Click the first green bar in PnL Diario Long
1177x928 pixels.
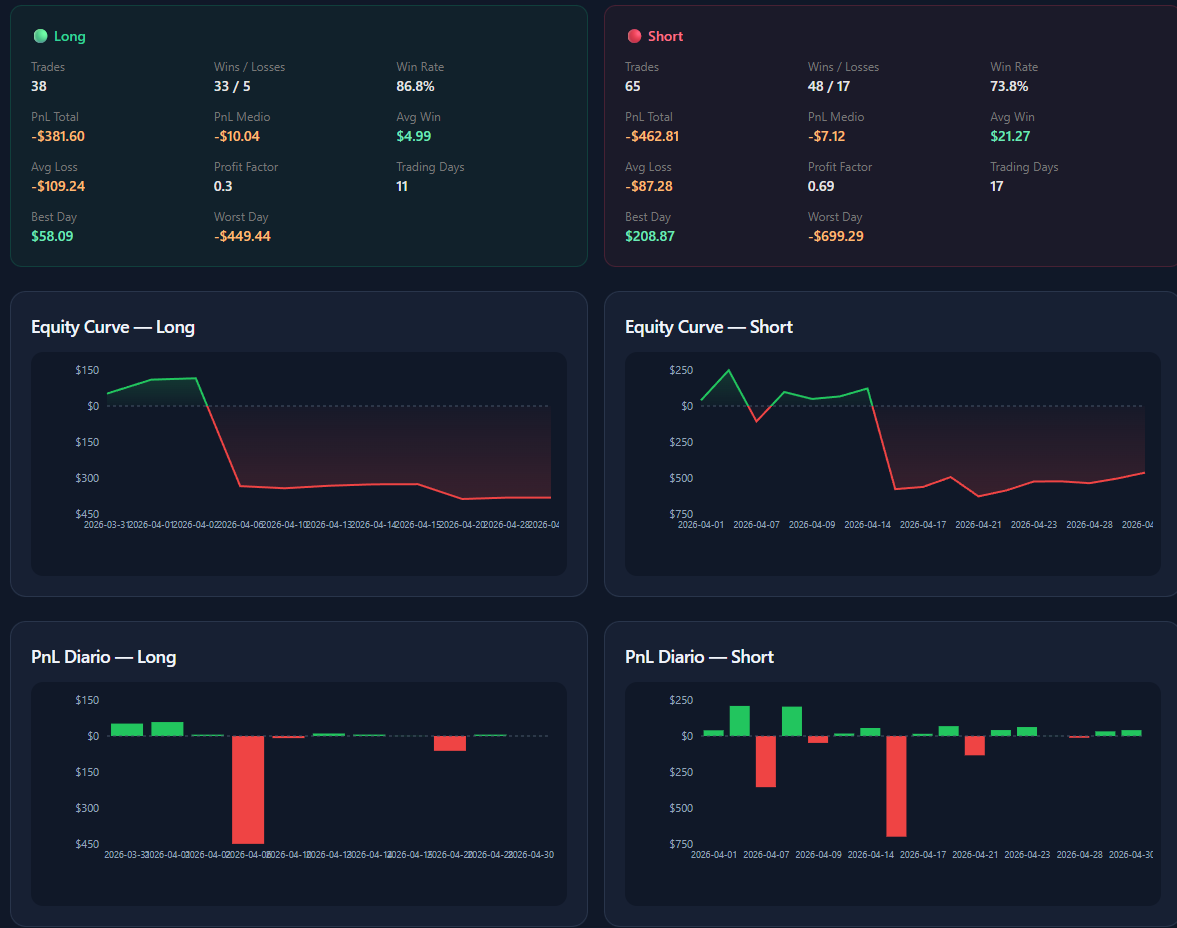[x=127, y=730]
